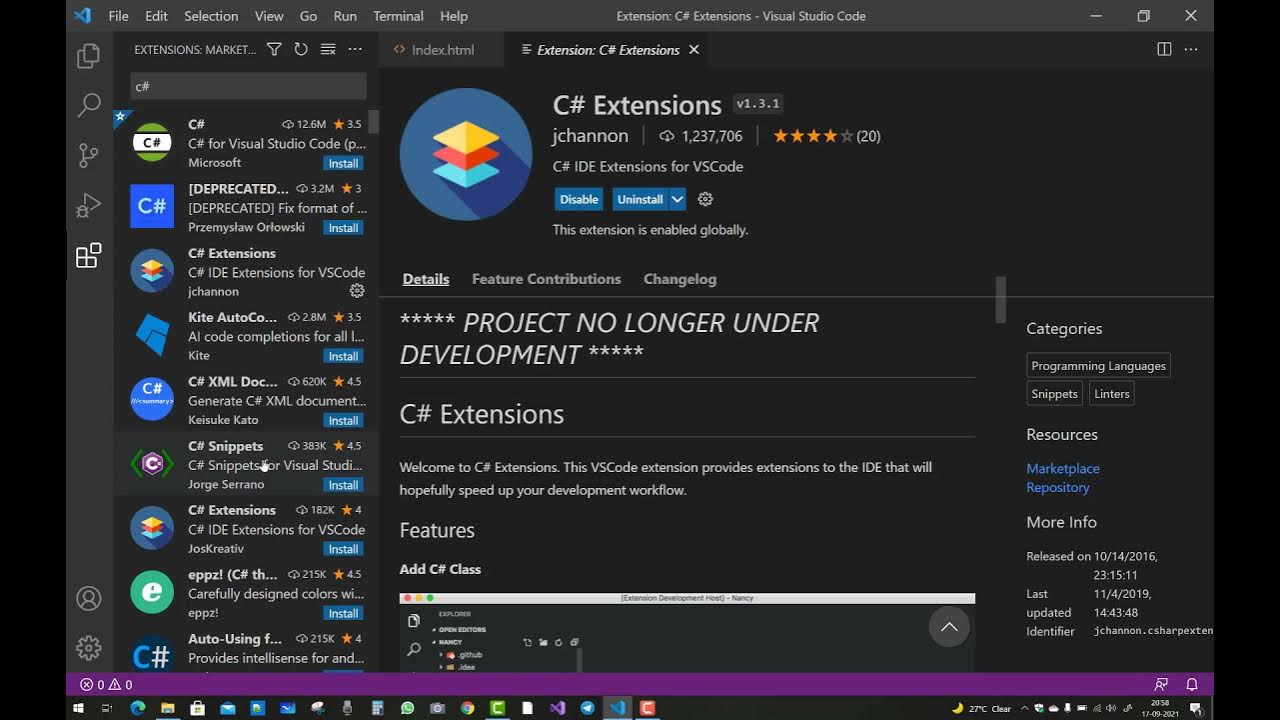Open the Marketplace resource link

[x=1063, y=468]
